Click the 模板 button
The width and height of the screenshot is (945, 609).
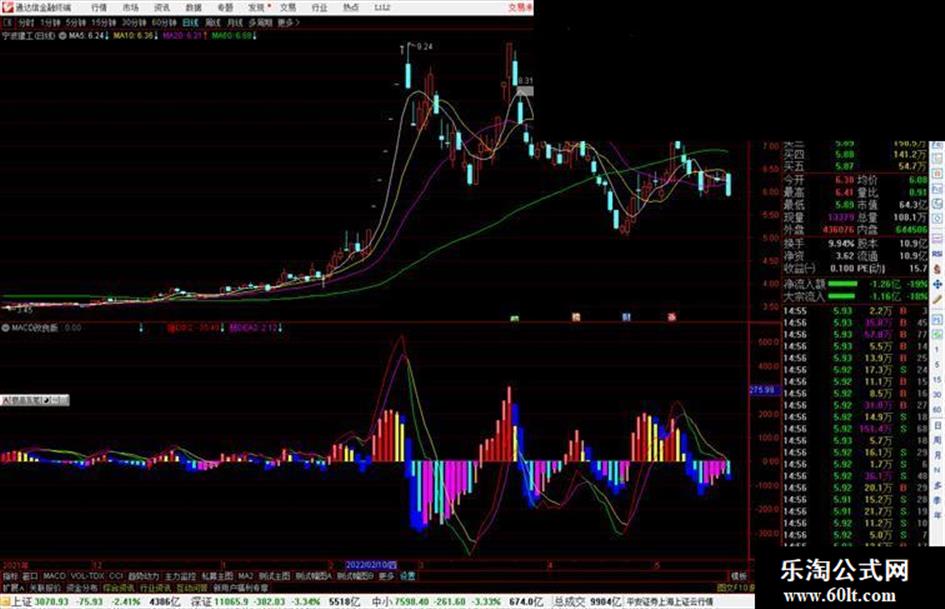tap(738, 576)
